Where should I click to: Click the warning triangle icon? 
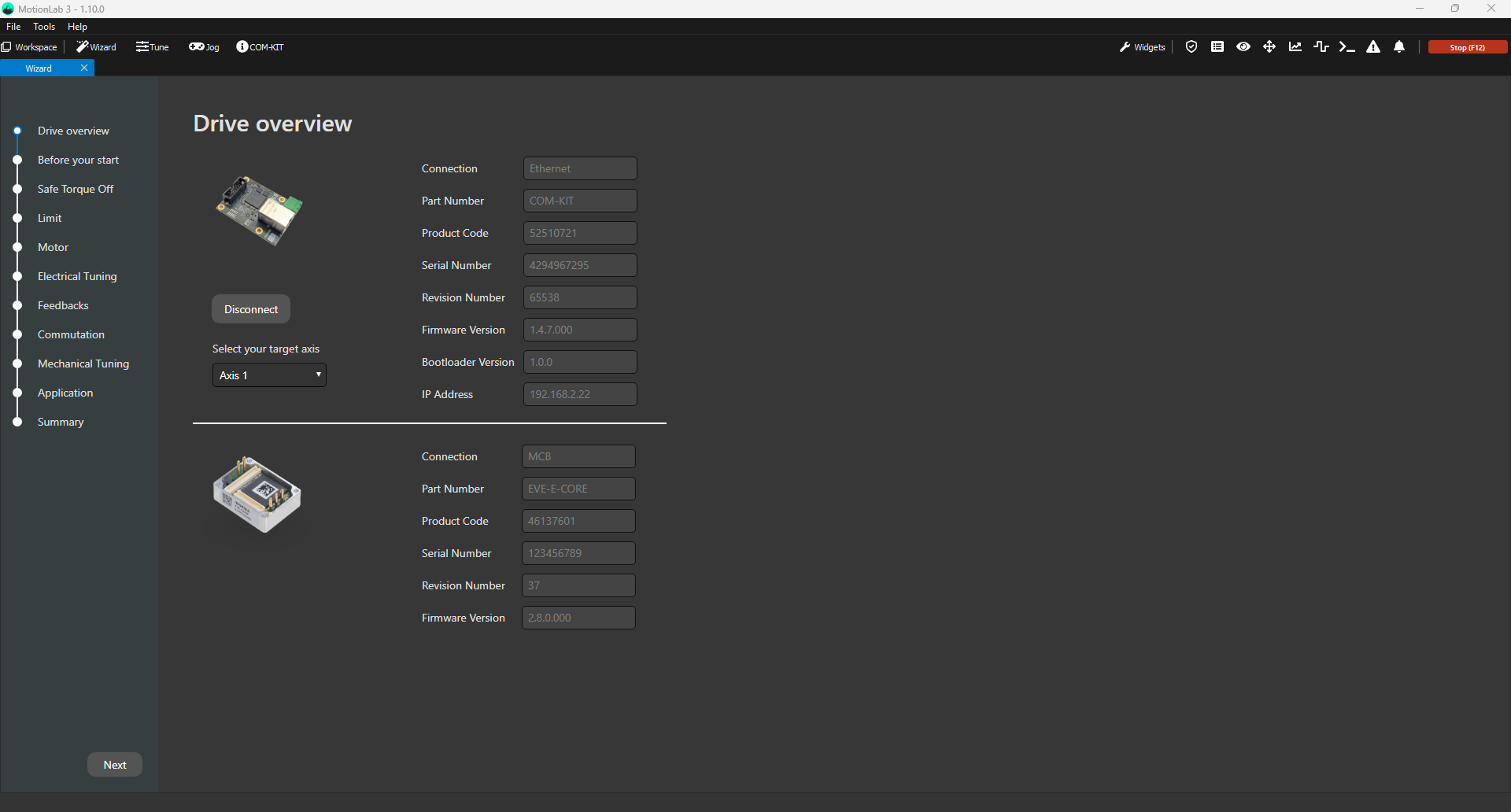[1372, 47]
